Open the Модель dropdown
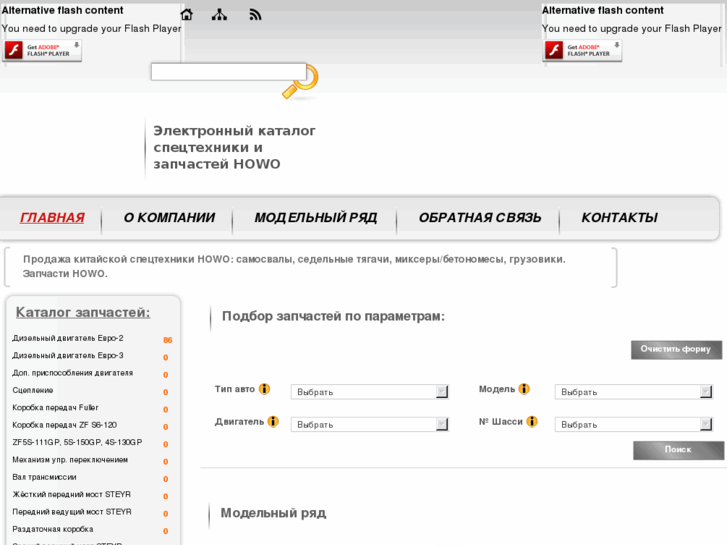The width and height of the screenshot is (727, 545). (633, 392)
